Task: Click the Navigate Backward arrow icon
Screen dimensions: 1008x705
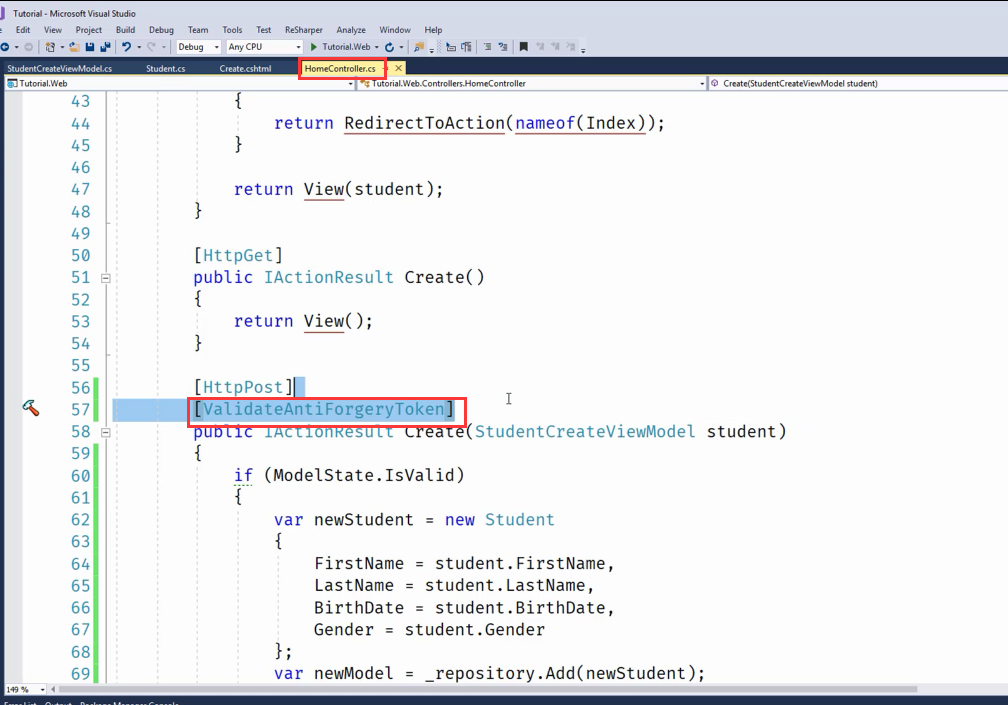Action: click(4, 47)
